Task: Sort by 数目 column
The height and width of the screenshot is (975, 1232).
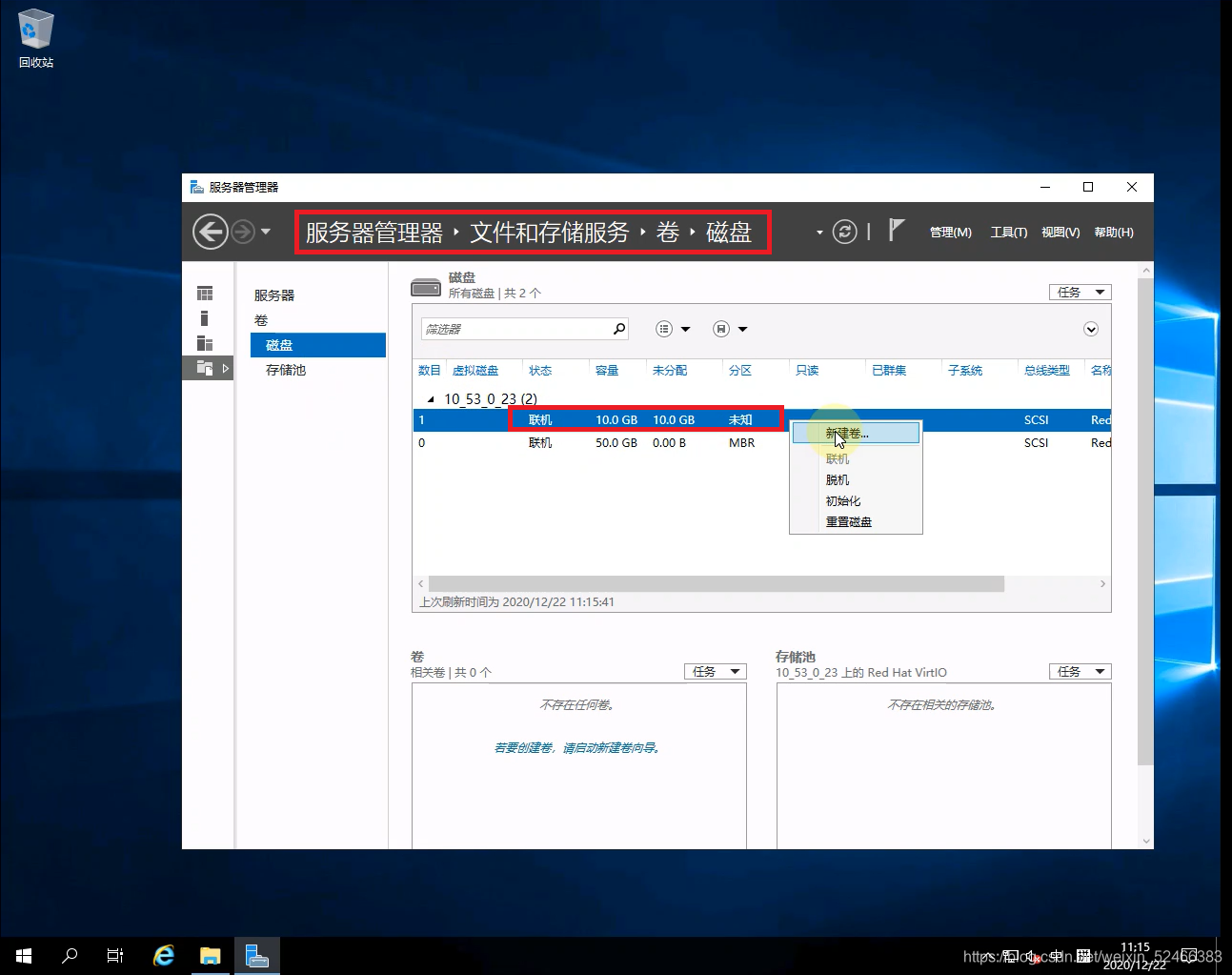Action: [430, 371]
